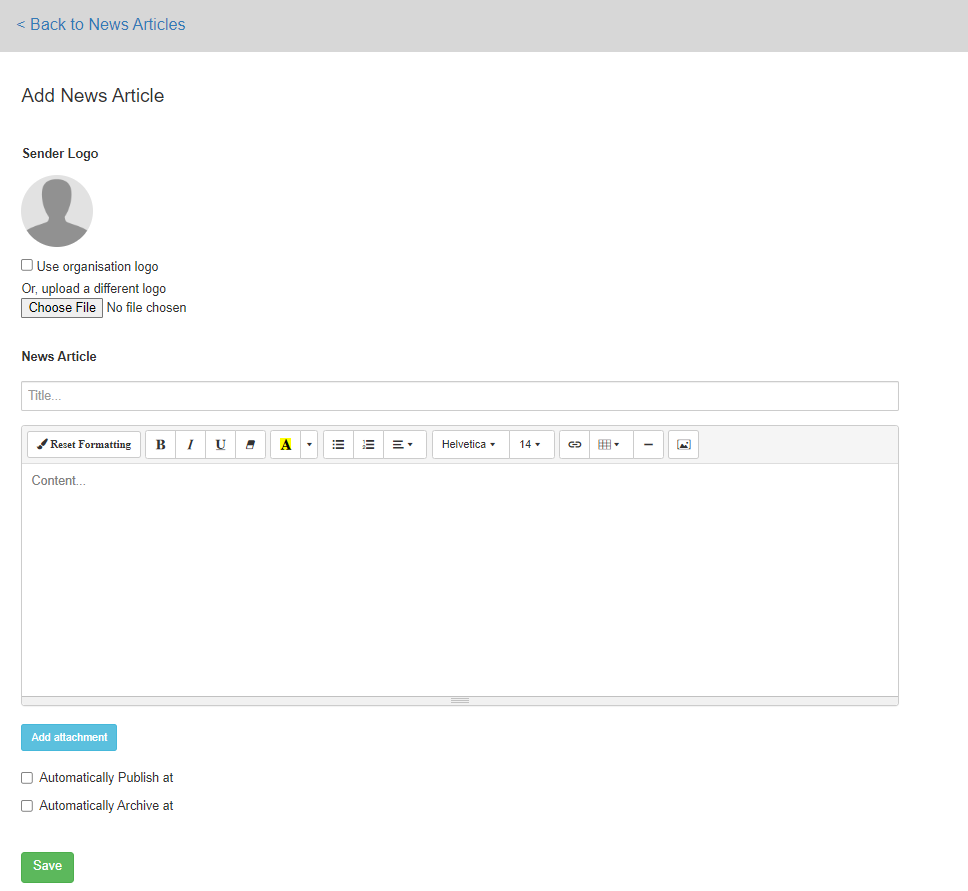Viewport: 968px width, 891px height.
Task: Underline the selected text
Action: [220, 445]
